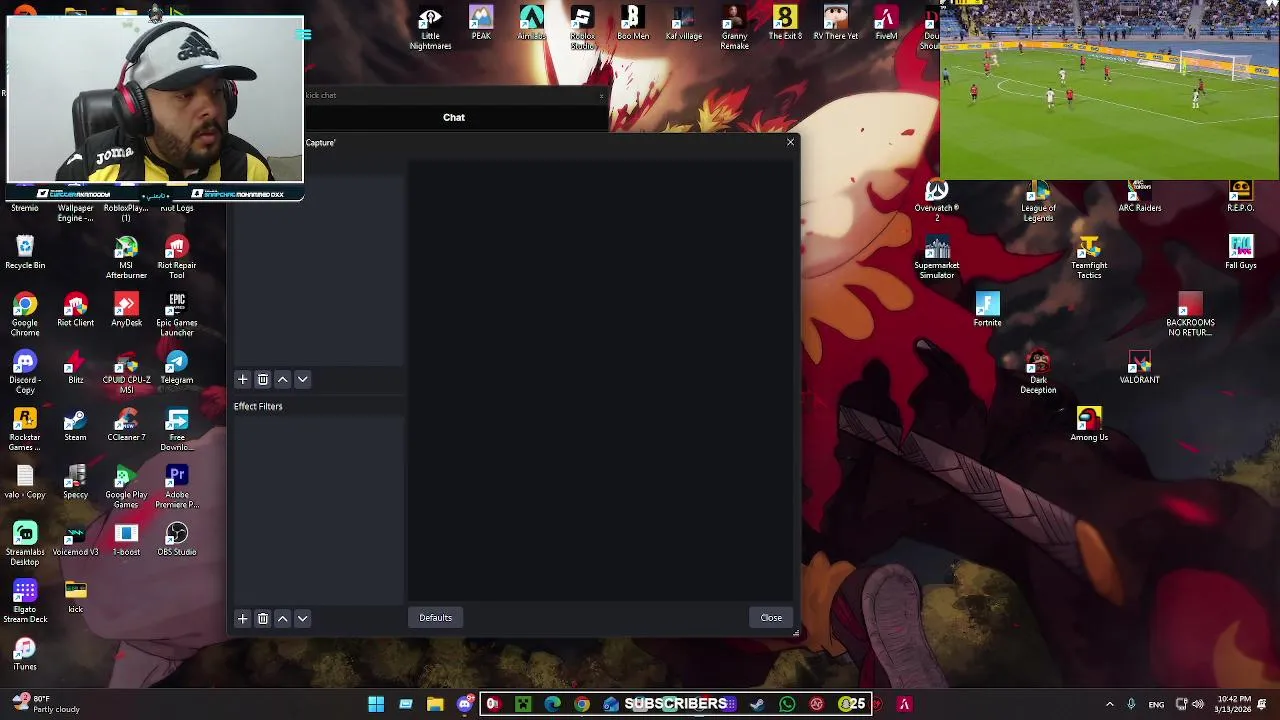Open File Explorer from the taskbar
1280x720 pixels.
coord(435,704)
